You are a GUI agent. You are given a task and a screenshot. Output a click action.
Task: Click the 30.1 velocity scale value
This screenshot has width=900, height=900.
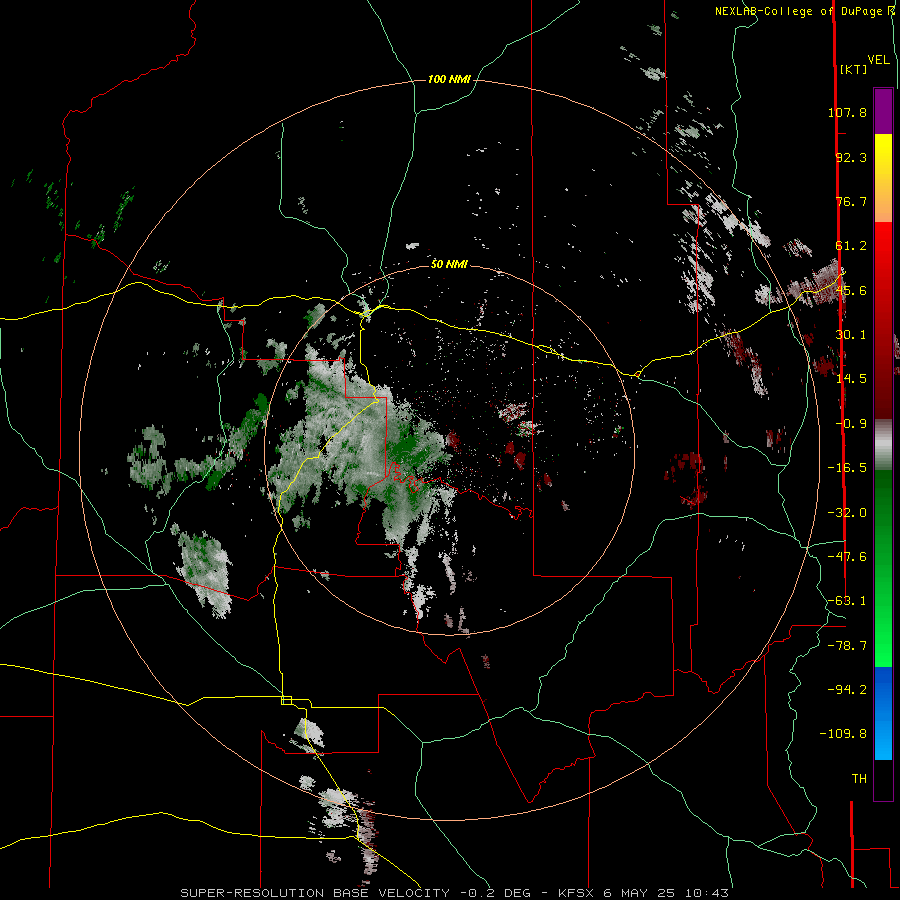tap(851, 335)
